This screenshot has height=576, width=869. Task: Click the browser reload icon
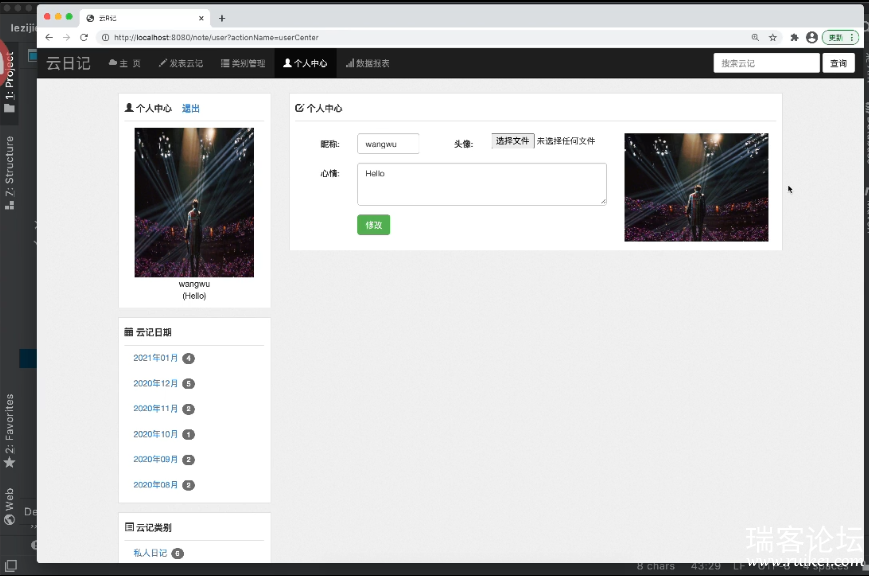(x=84, y=37)
